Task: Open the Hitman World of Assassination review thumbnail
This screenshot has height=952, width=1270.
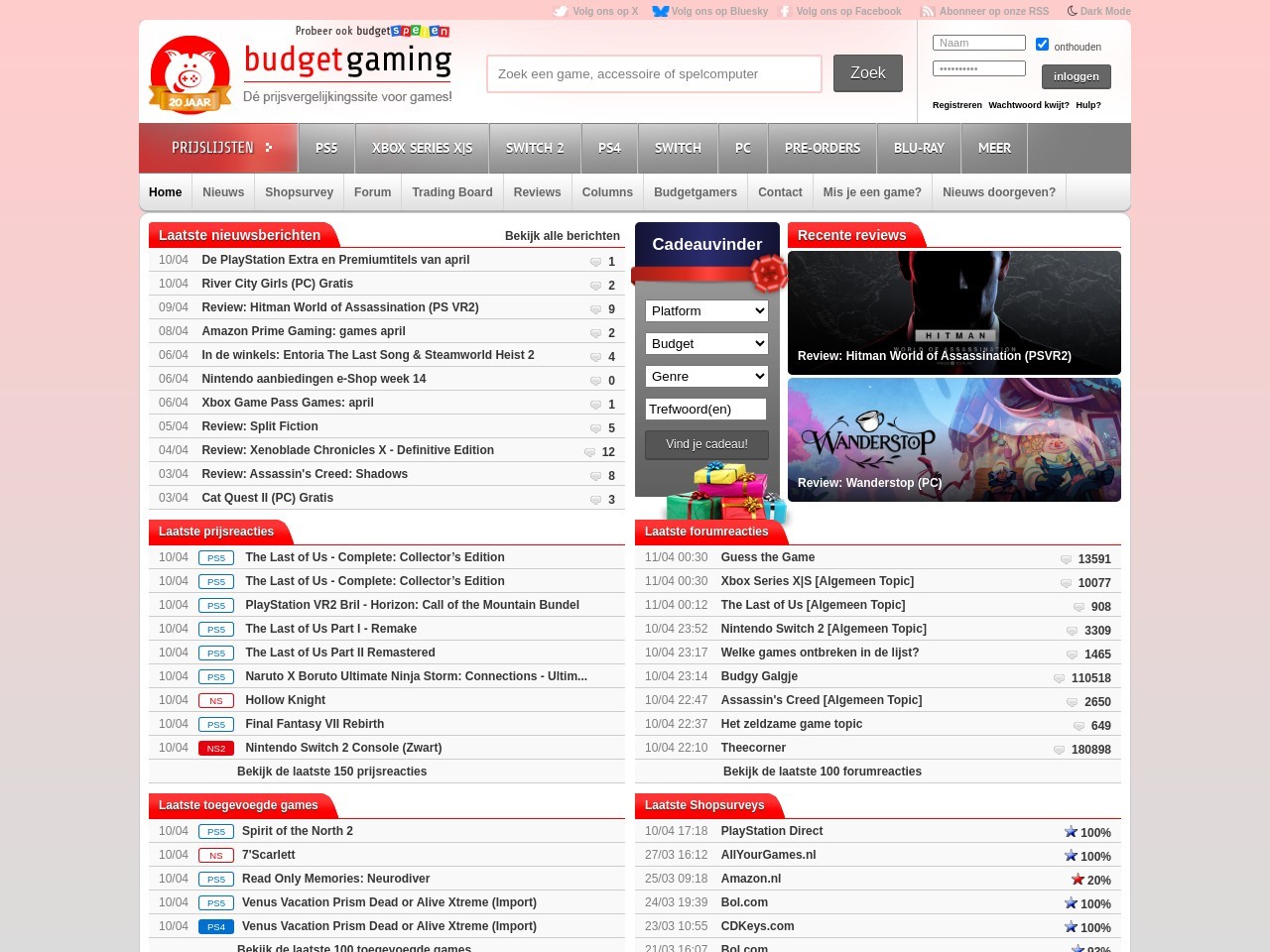Action: pyautogui.click(x=954, y=312)
